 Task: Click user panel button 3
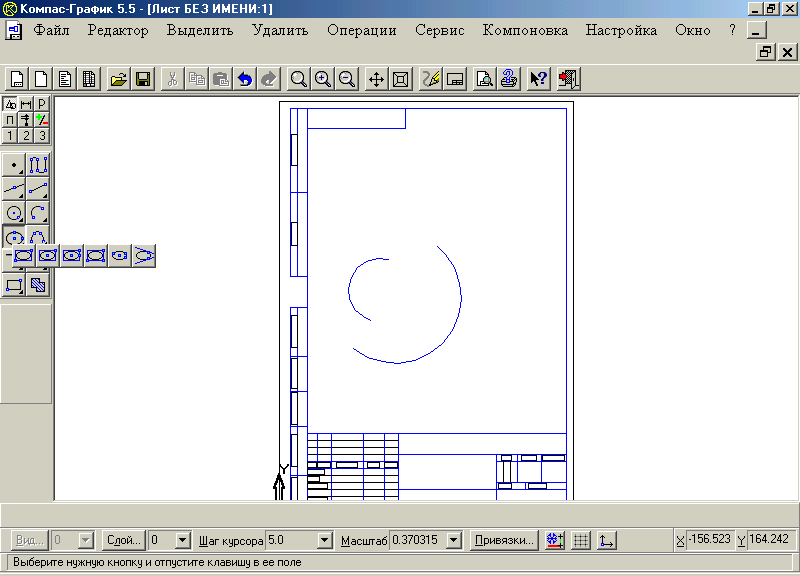pyautogui.click(x=42, y=136)
